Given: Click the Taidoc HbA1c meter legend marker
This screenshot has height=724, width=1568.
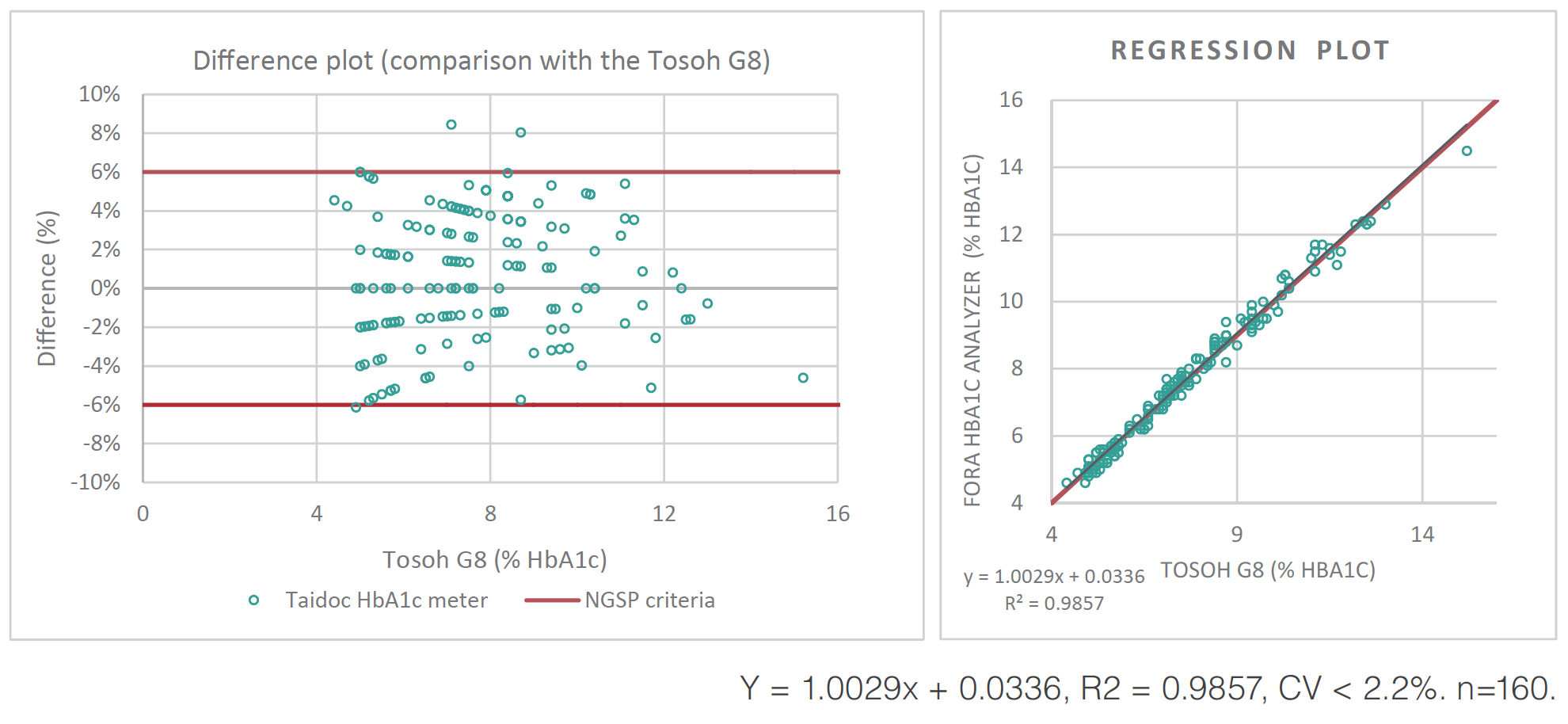Looking at the screenshot, I should (x=253, y=600).
